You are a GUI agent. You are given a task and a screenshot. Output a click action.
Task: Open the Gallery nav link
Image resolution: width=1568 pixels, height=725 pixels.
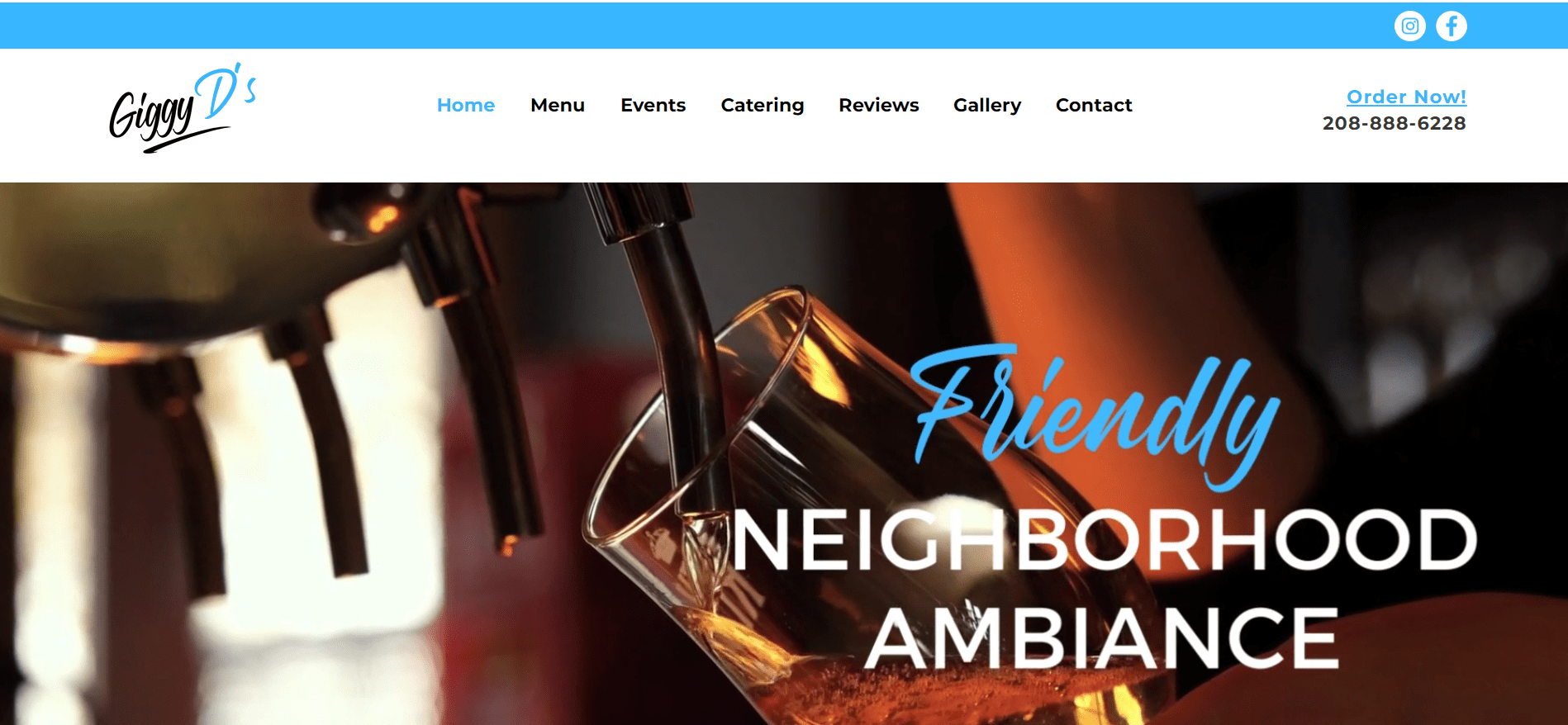point(987,106)
